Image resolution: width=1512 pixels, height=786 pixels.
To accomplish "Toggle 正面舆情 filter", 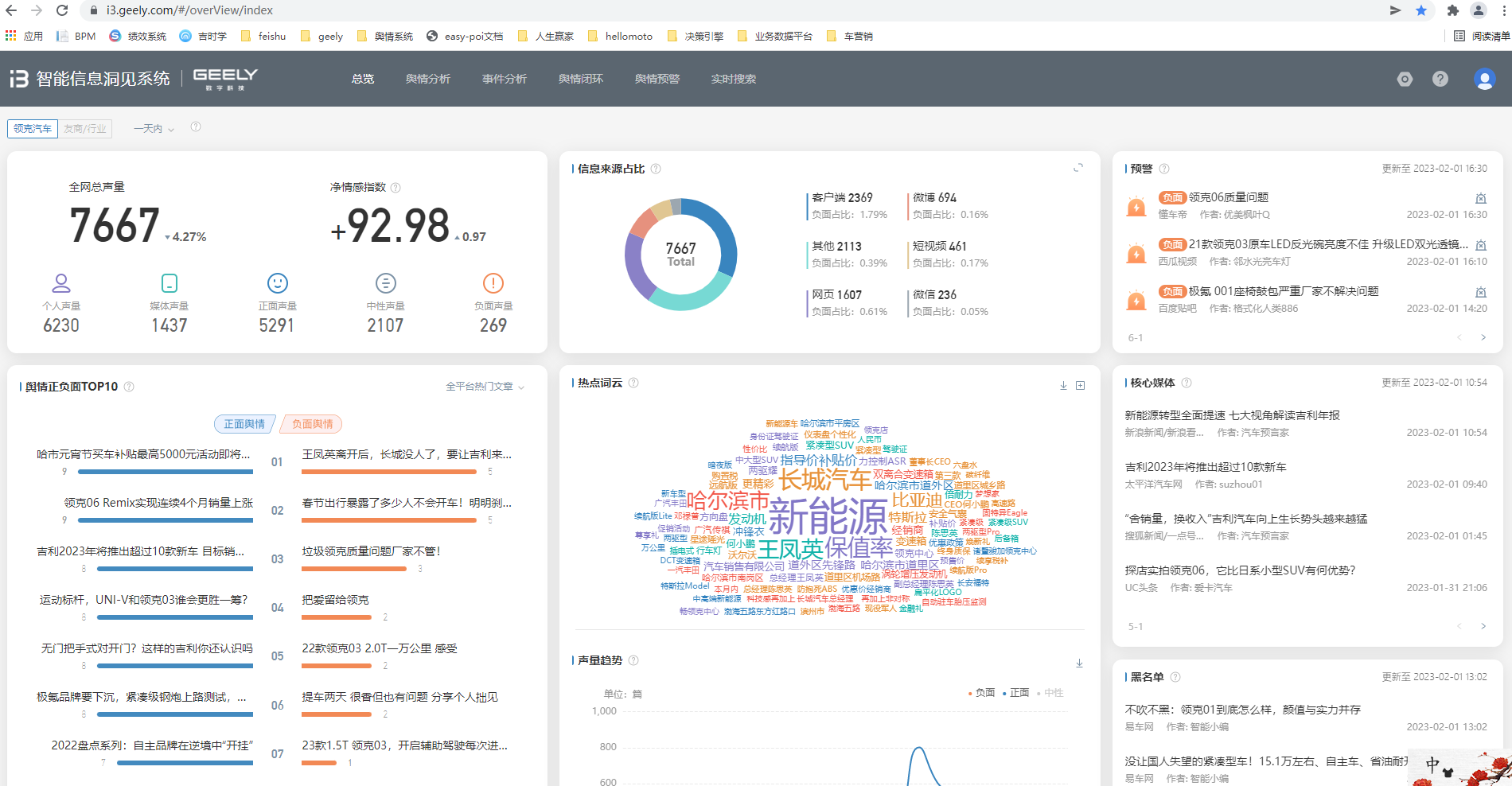I will (x=244, y=424).
